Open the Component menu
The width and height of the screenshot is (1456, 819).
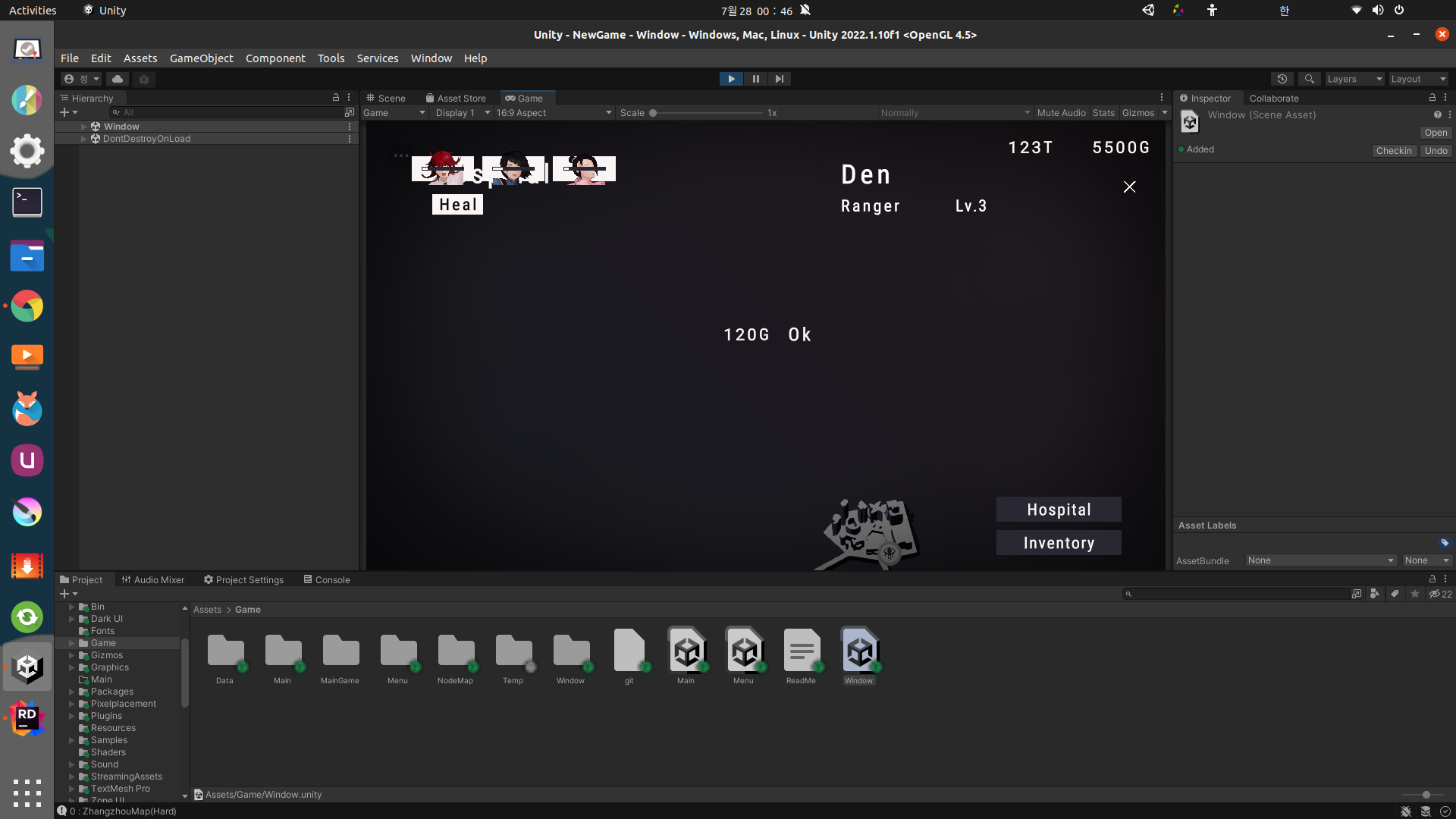(x=275, y=58)
